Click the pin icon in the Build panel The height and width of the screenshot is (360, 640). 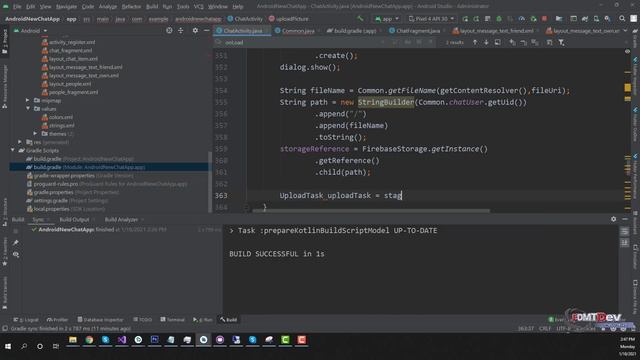[x=16, y=243]
